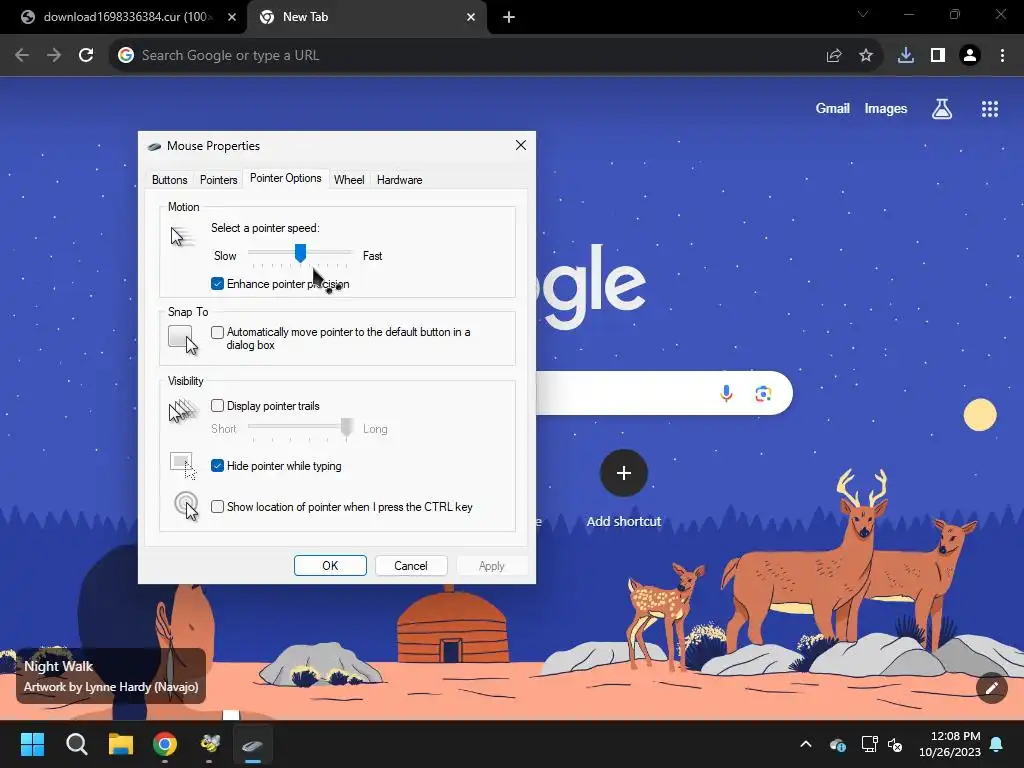
Task: Open the Chrome tab search chevron
Action: pos(863,14)
